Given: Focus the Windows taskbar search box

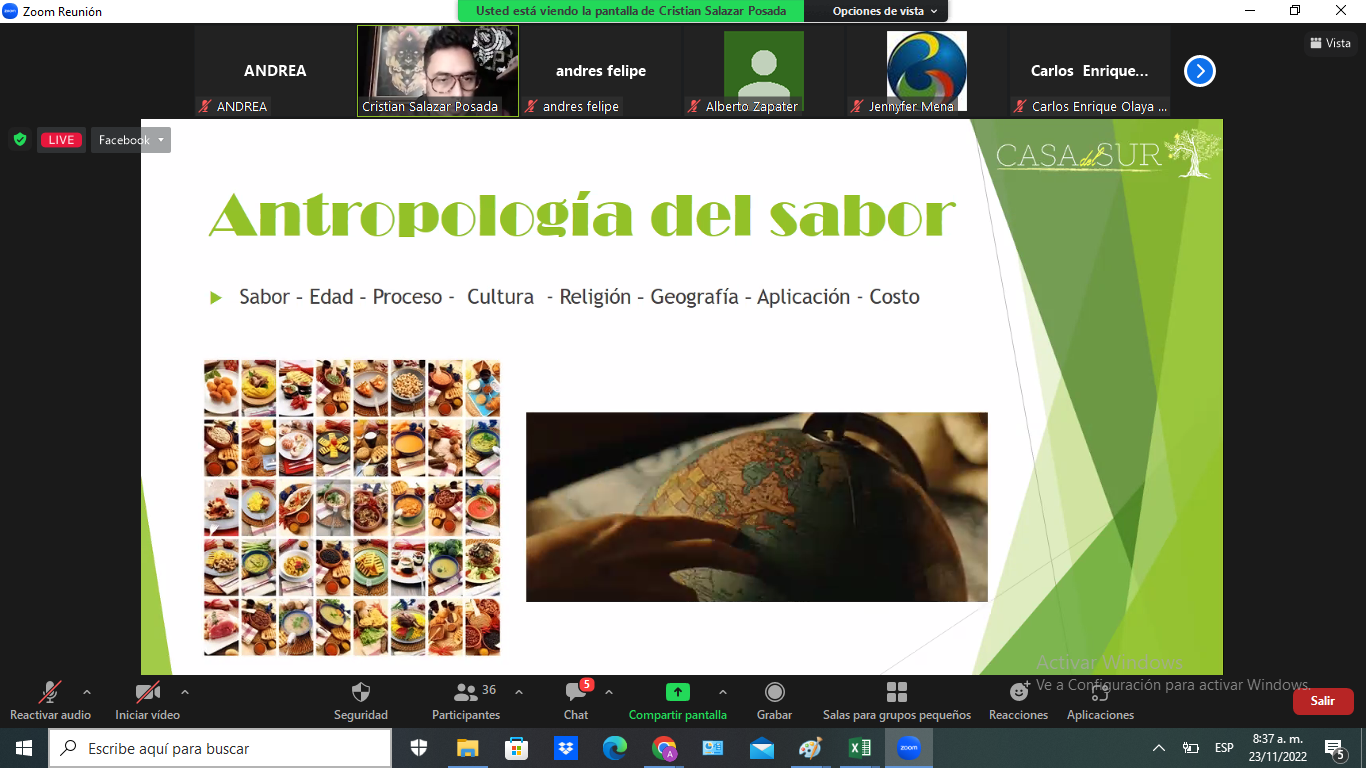Looking at the screenshot, I should pos(220,748).
